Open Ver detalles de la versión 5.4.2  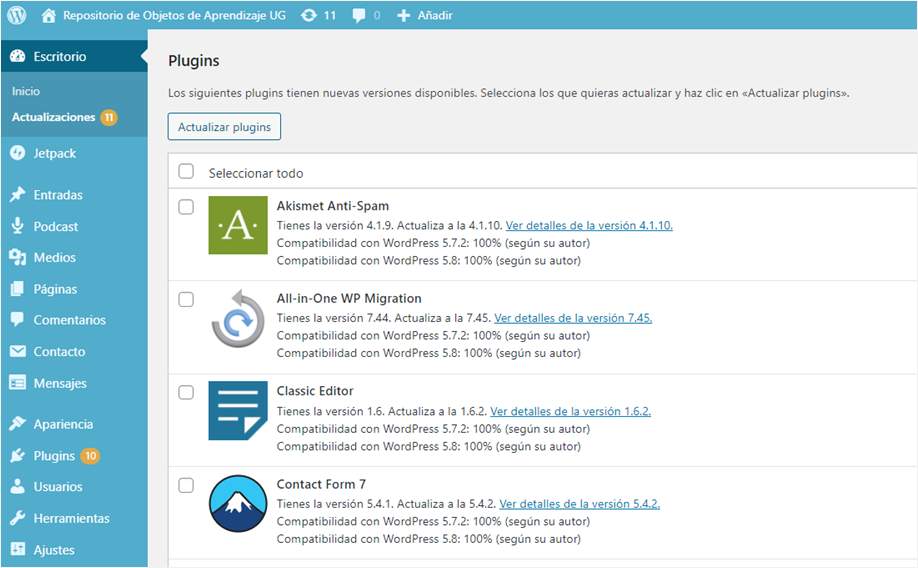pyautogui.click(x=580, y=504)
